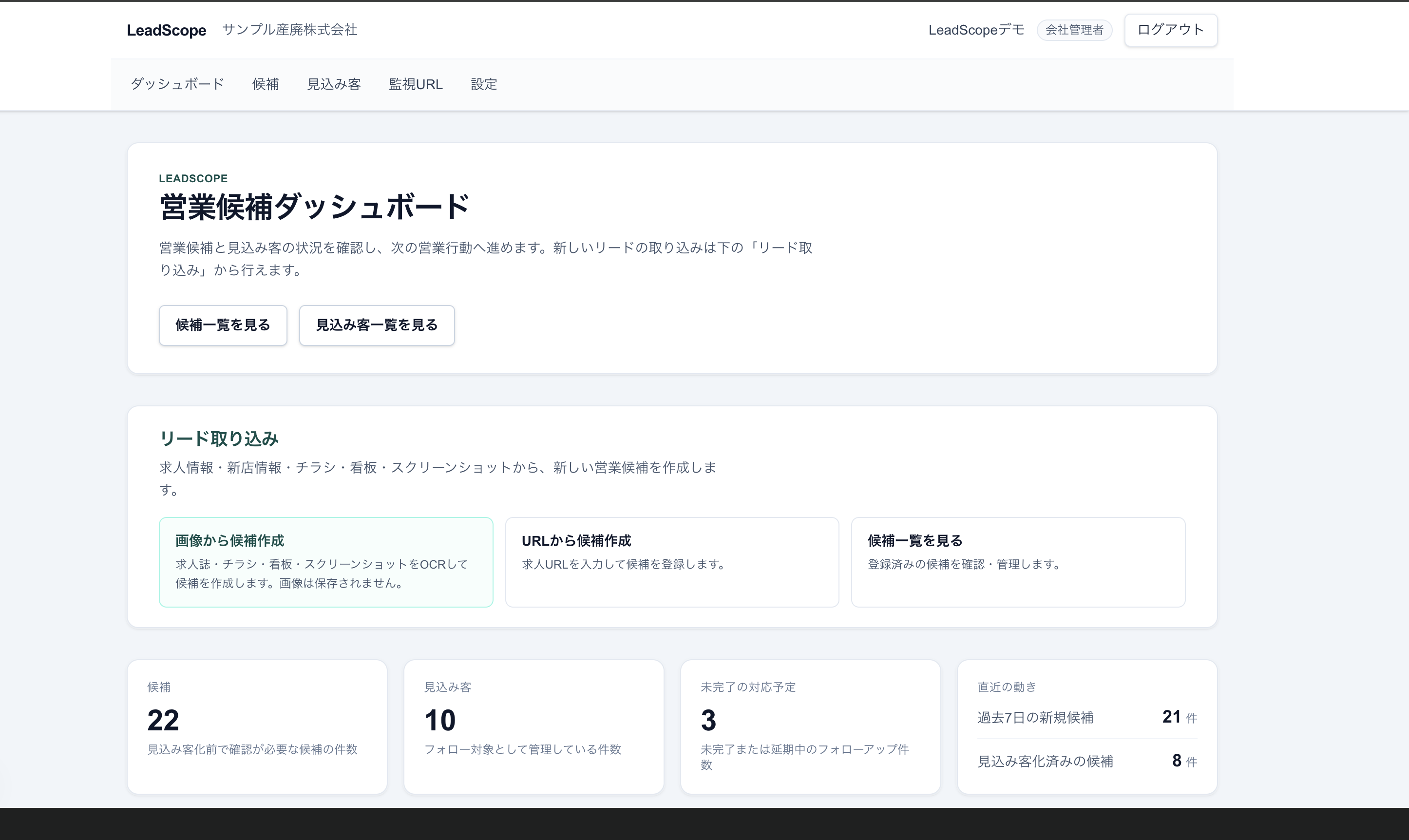
Task: Open the 画像から候補作成 card
Action: click(x=326, y=562)
